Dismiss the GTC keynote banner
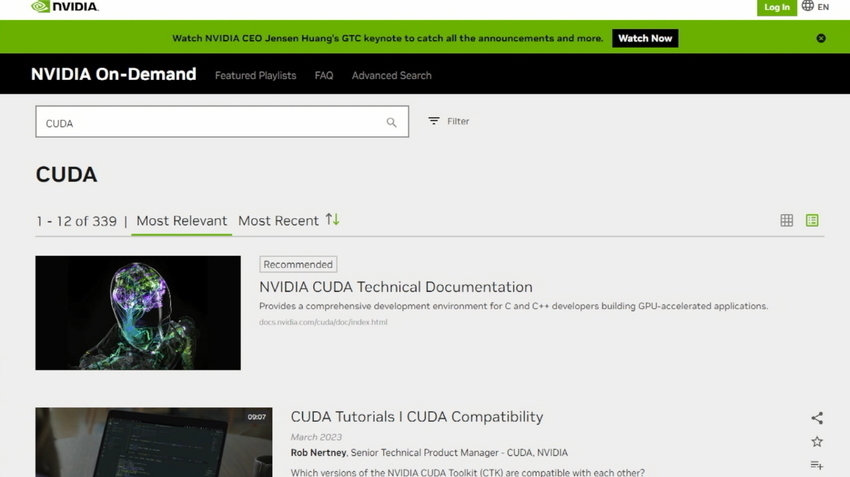850x477 pixels. coord(821,38)
